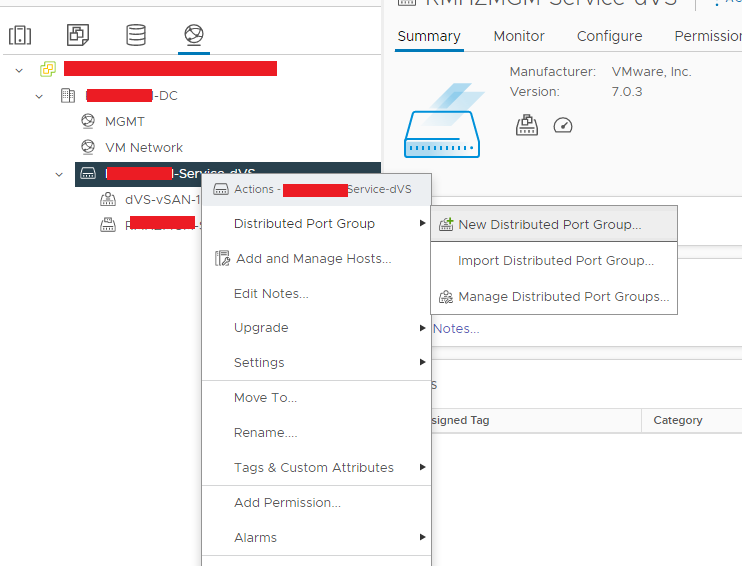The width and height of the screenshot is (742, 566).
Task: Collapse the Service-dVS switch node
Action: click(59, 175)
